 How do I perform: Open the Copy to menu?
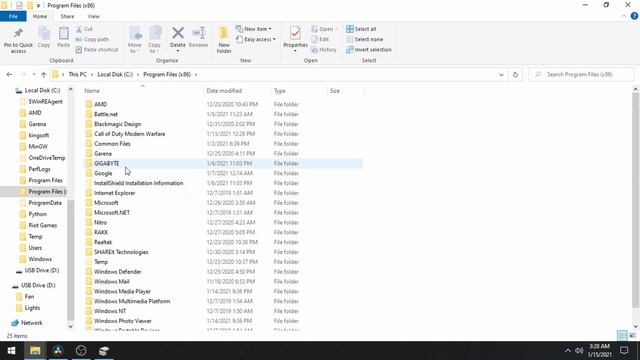[154, 40]
